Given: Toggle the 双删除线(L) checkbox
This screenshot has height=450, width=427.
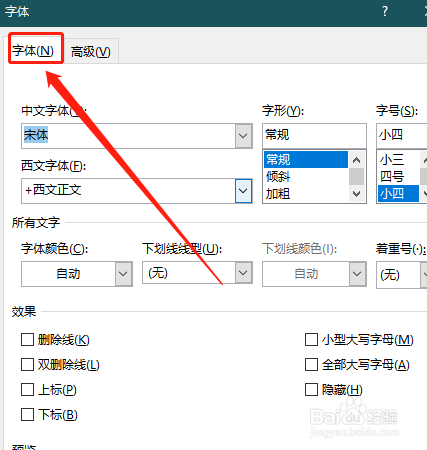Looking at the screenshot, I should tap(27, 364).
